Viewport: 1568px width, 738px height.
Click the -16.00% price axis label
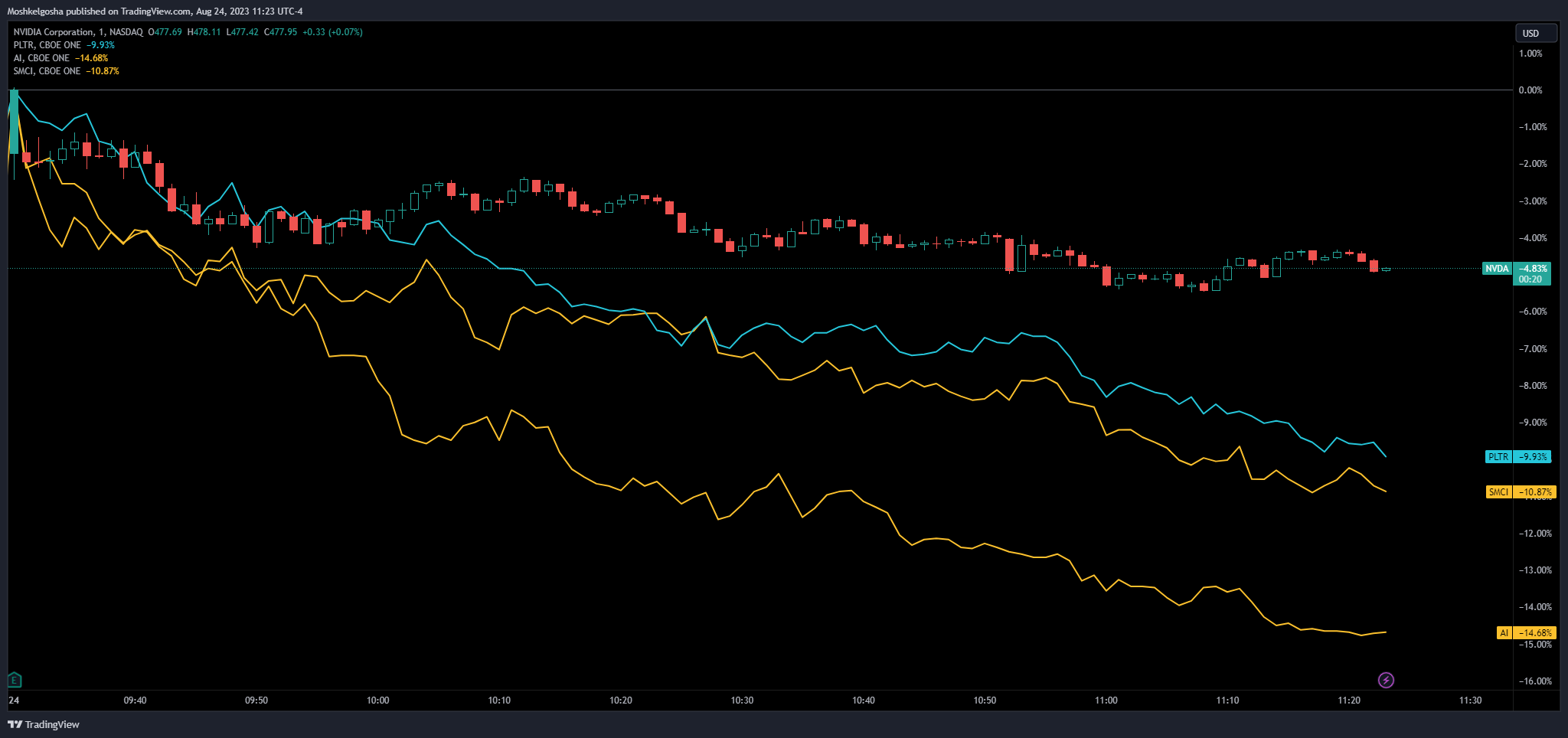click(x=1535, y=681)
